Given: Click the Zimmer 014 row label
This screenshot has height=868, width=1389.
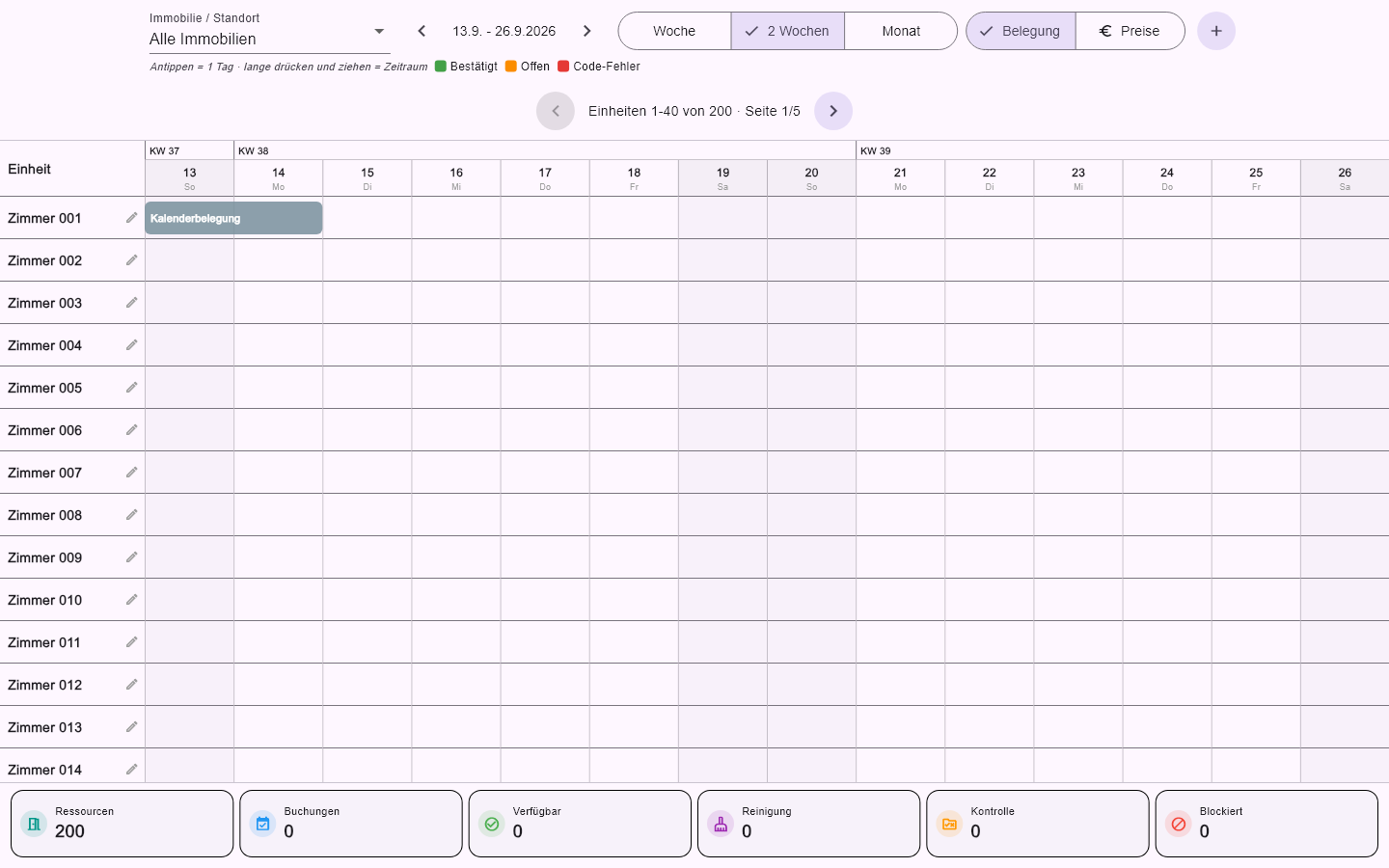Looking at the screenshot, I should pyautogui.click(x=45, y=770).
